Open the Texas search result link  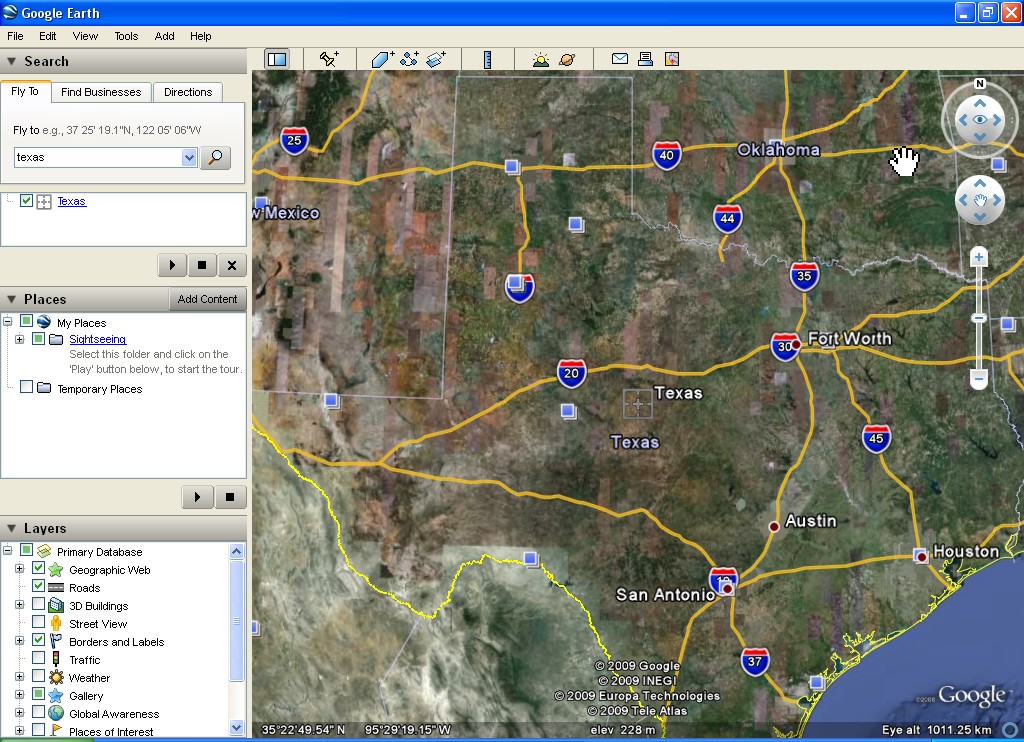tap(71, 201)
